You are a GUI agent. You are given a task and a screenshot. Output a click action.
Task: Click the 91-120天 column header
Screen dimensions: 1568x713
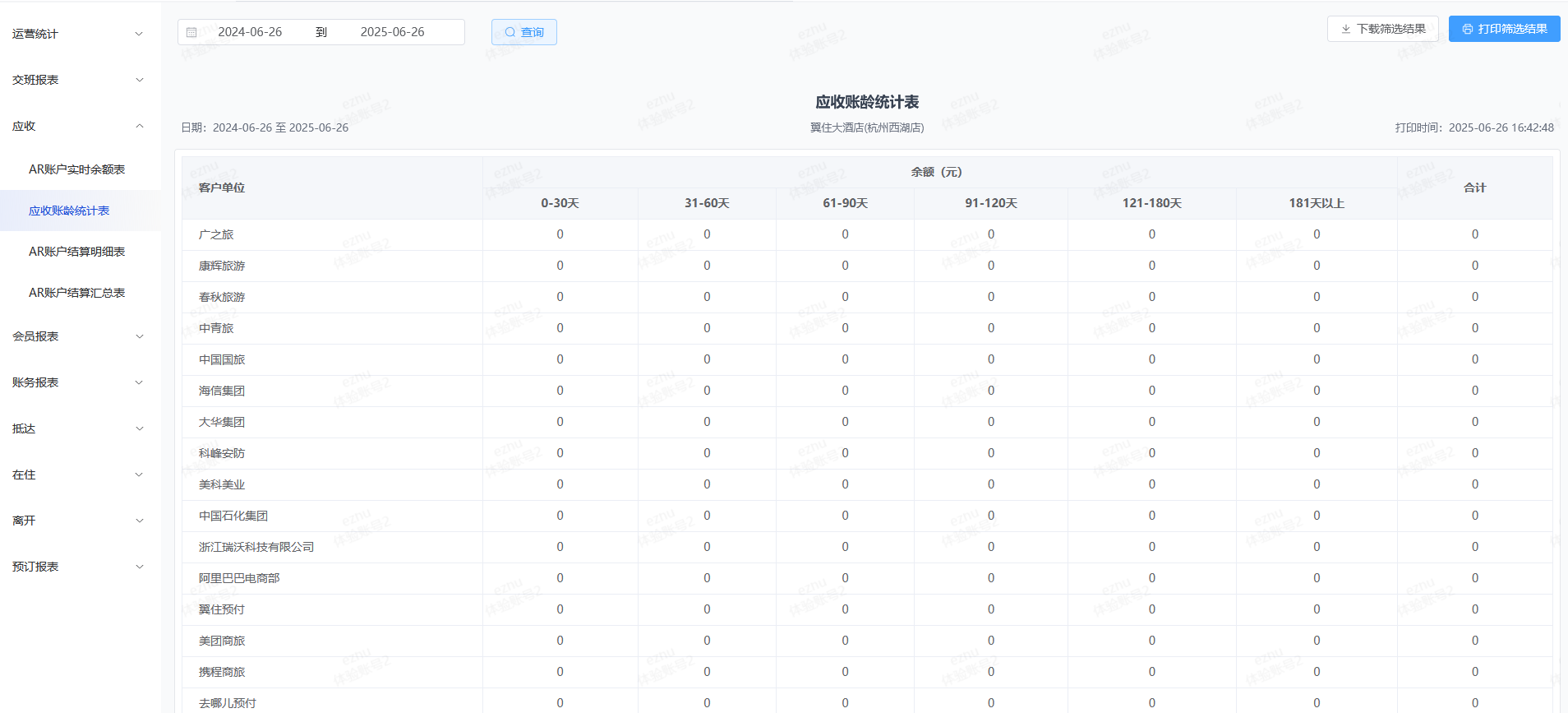click(991, 203)
